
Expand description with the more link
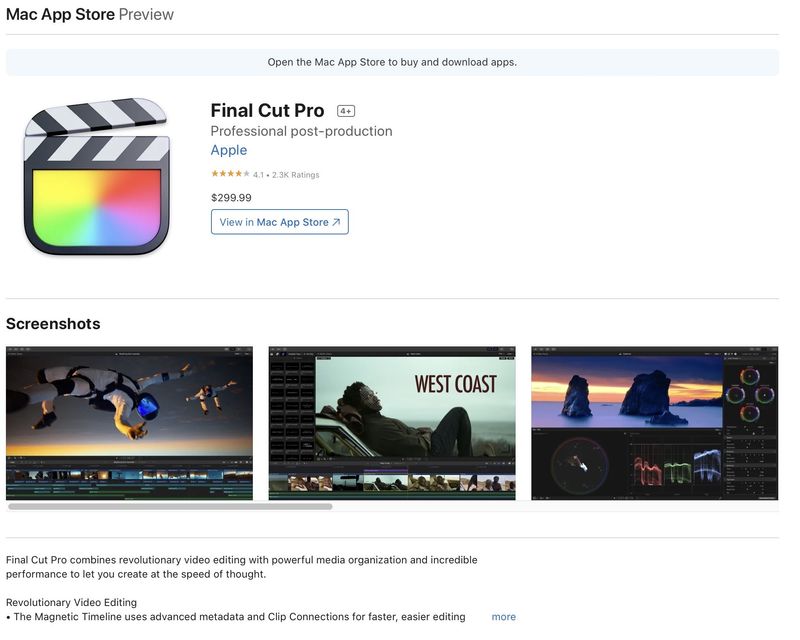click(x=504, y=617)
